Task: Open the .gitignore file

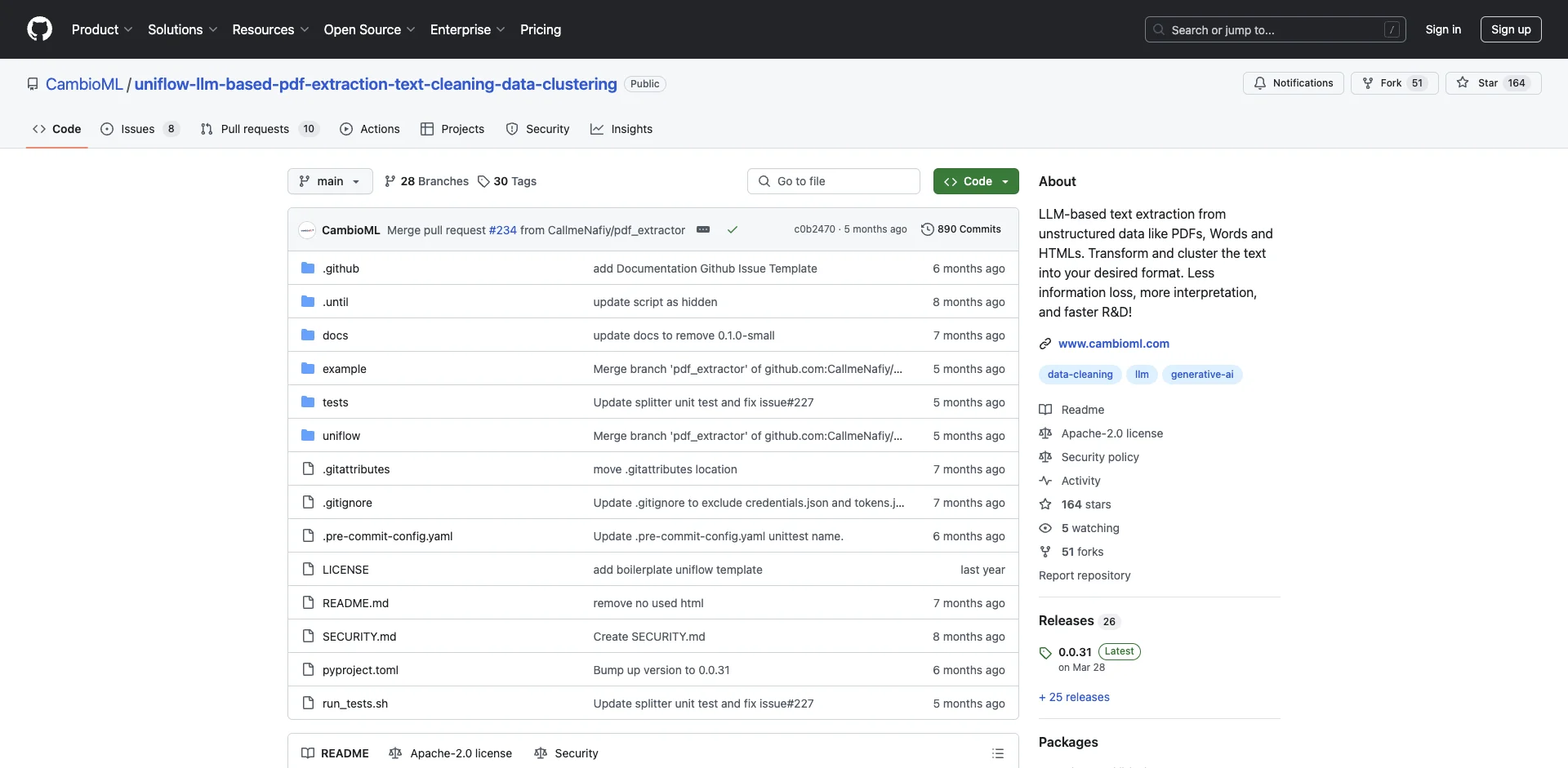Action: (x=347, y=503)
